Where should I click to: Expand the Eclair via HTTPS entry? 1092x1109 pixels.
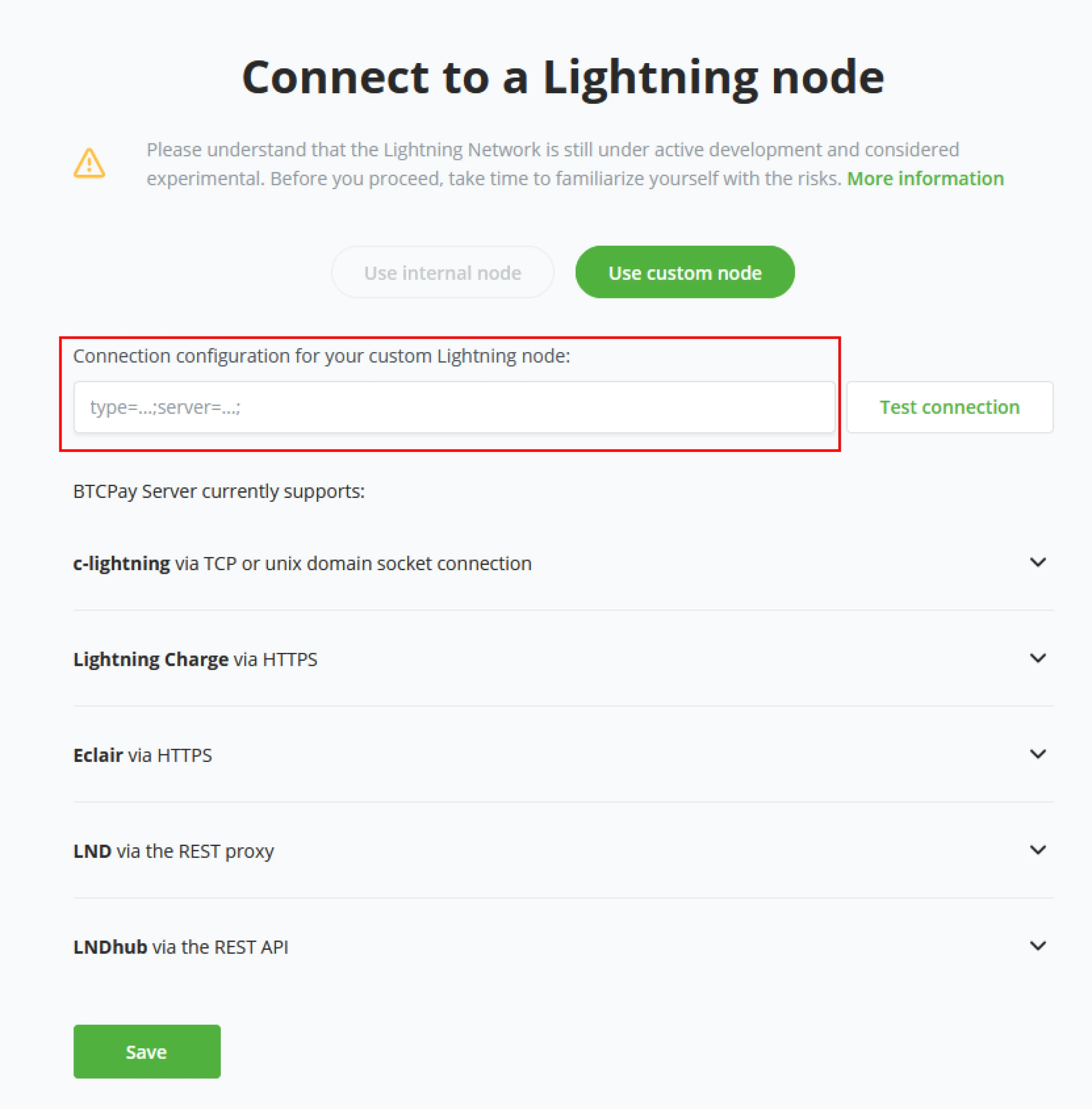point(143,755)
